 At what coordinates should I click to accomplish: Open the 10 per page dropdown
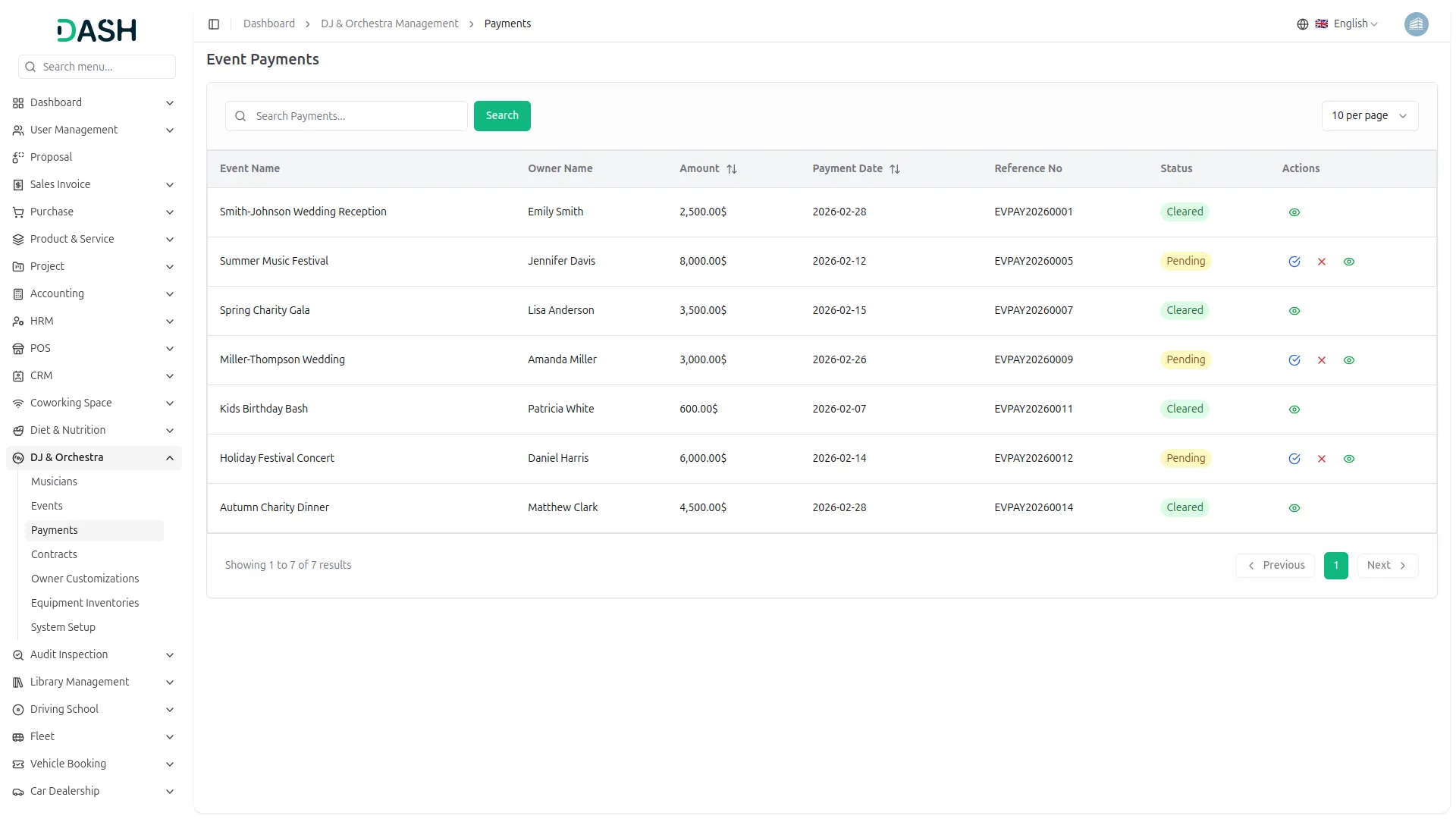pos(1369,116)
